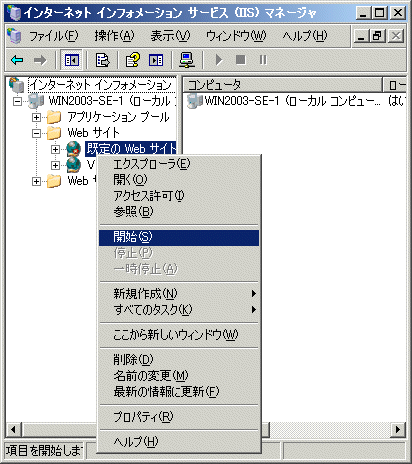Choose アクセス許可(I) from the context menu
The width and height of the screenshot is (412, 464).
(x=179, y=196)
